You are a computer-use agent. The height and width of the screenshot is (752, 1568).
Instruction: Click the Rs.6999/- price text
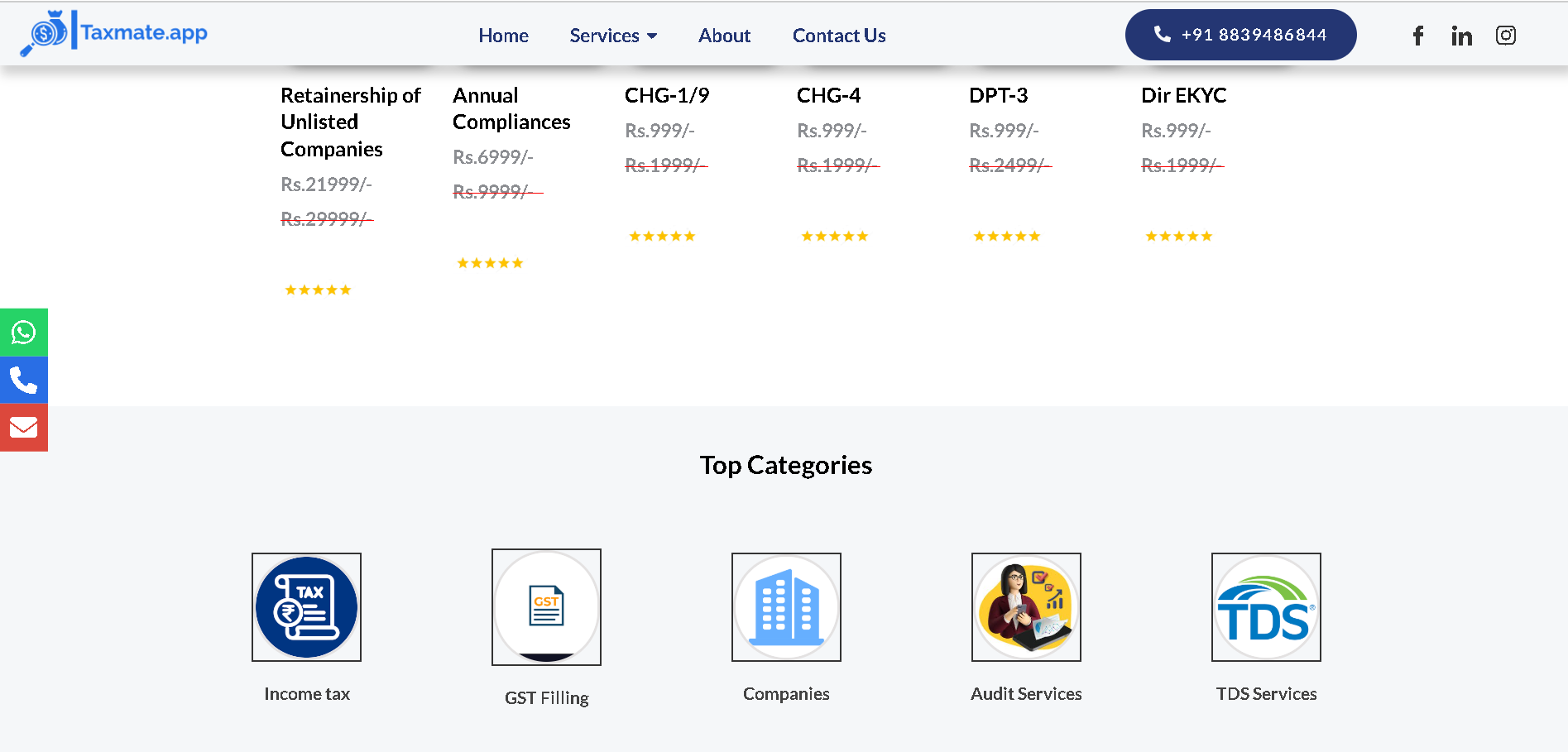pyautogui.click(x=493, y=157)
